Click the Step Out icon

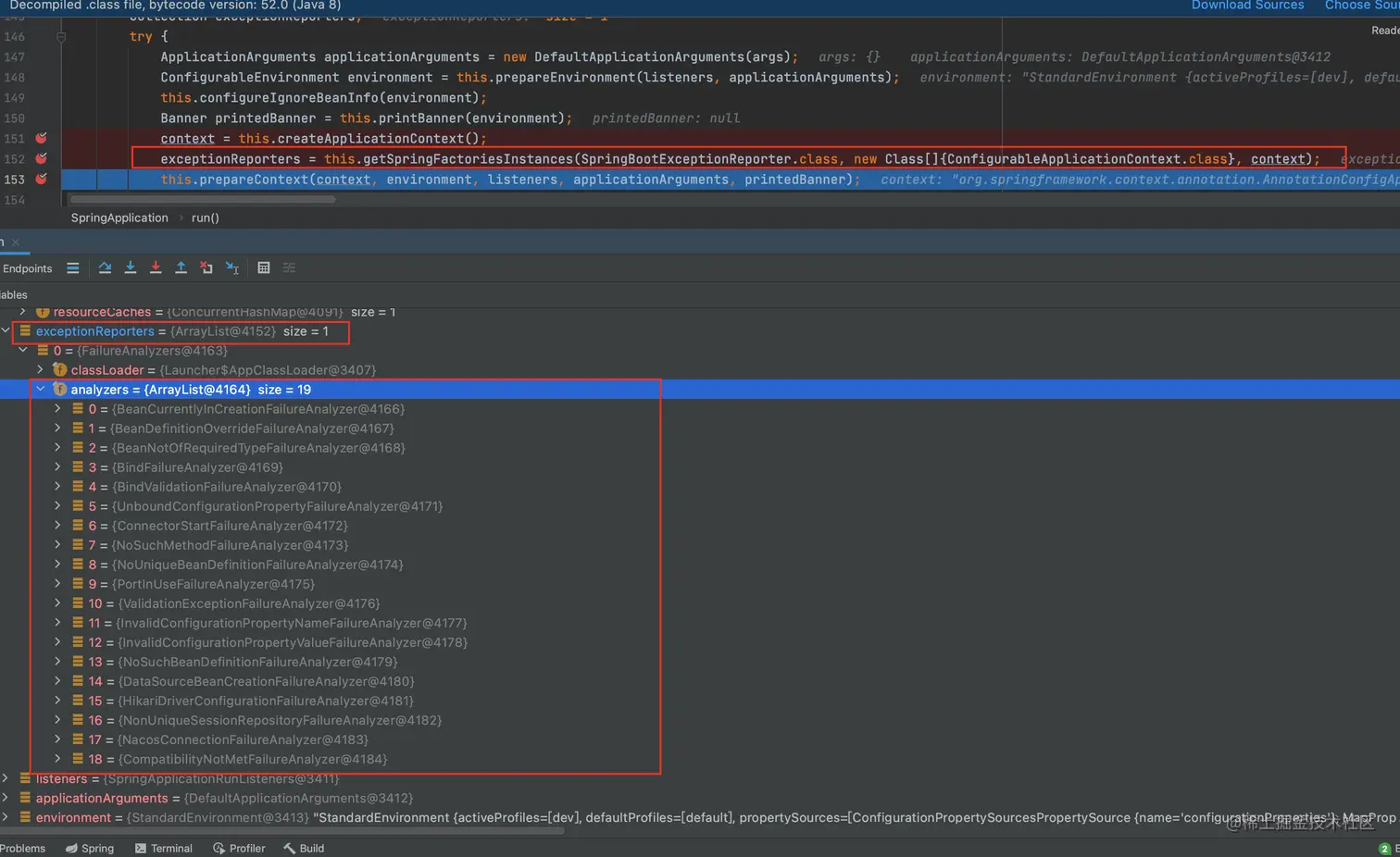[x=181, y=267]
